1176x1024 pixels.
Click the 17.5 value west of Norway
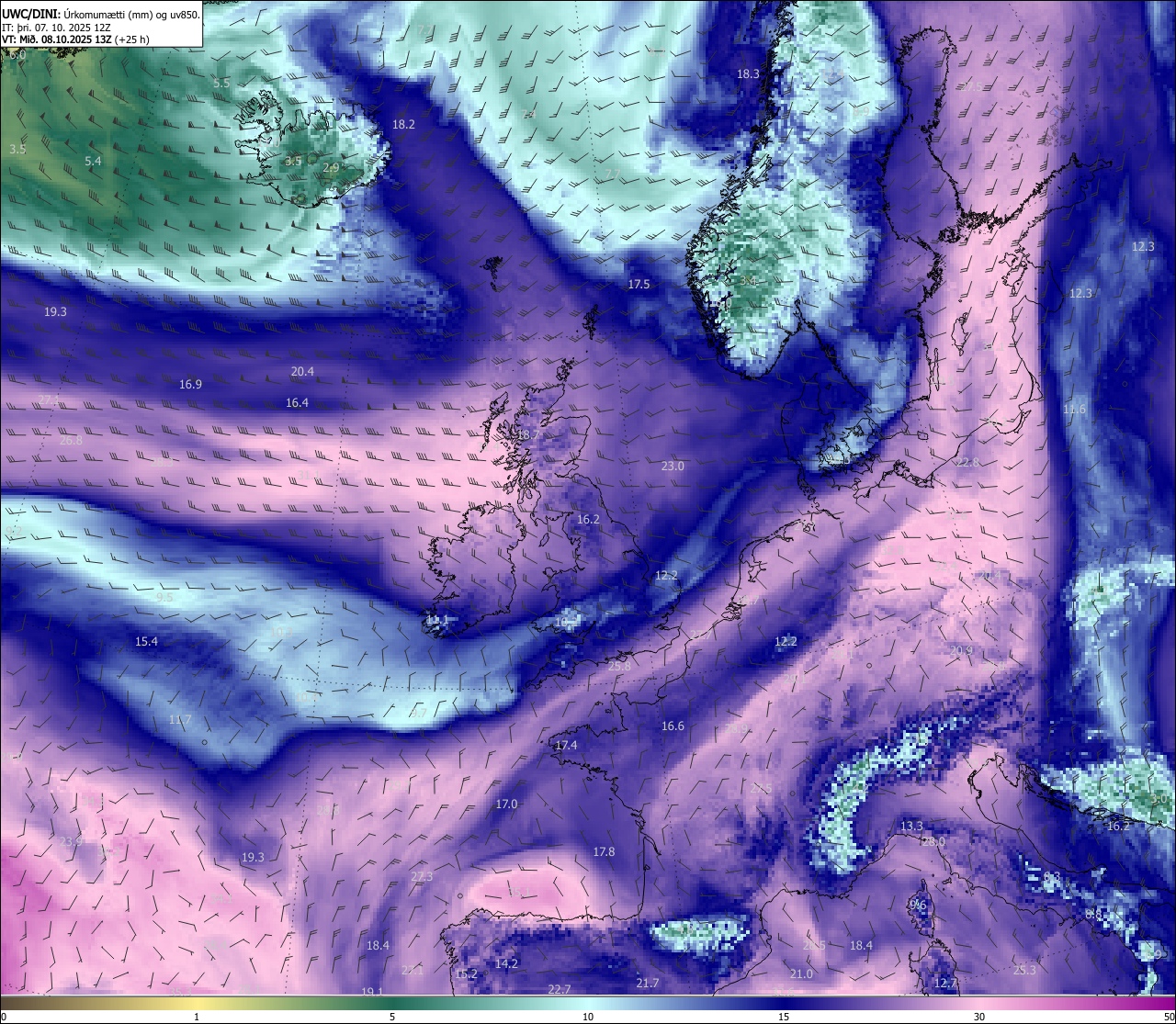click(639, 285)
